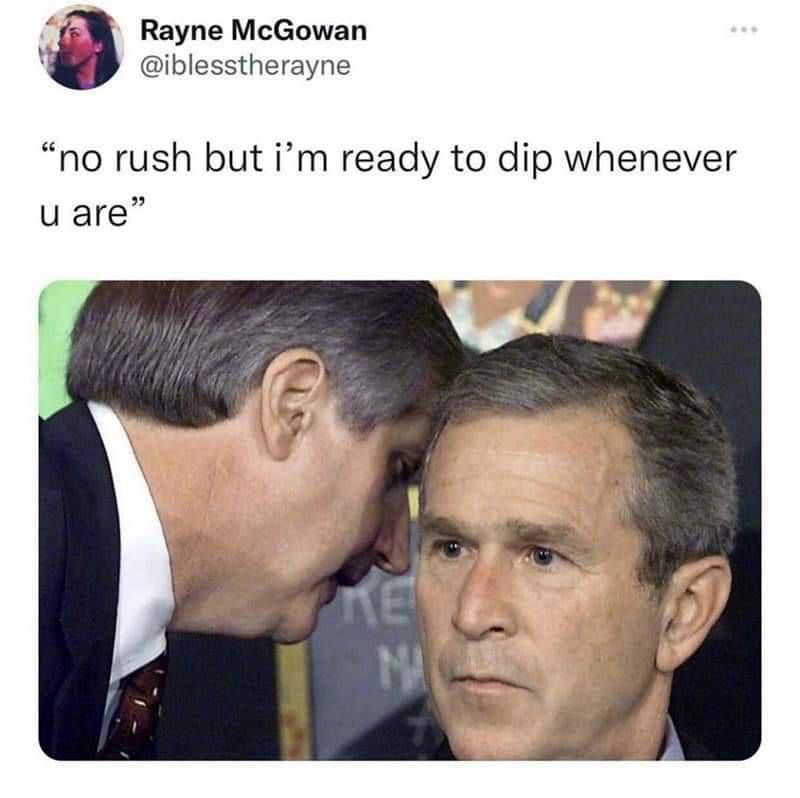
Task: Click the word "whenever" in the tweet
Action: [x=651, y=159]
